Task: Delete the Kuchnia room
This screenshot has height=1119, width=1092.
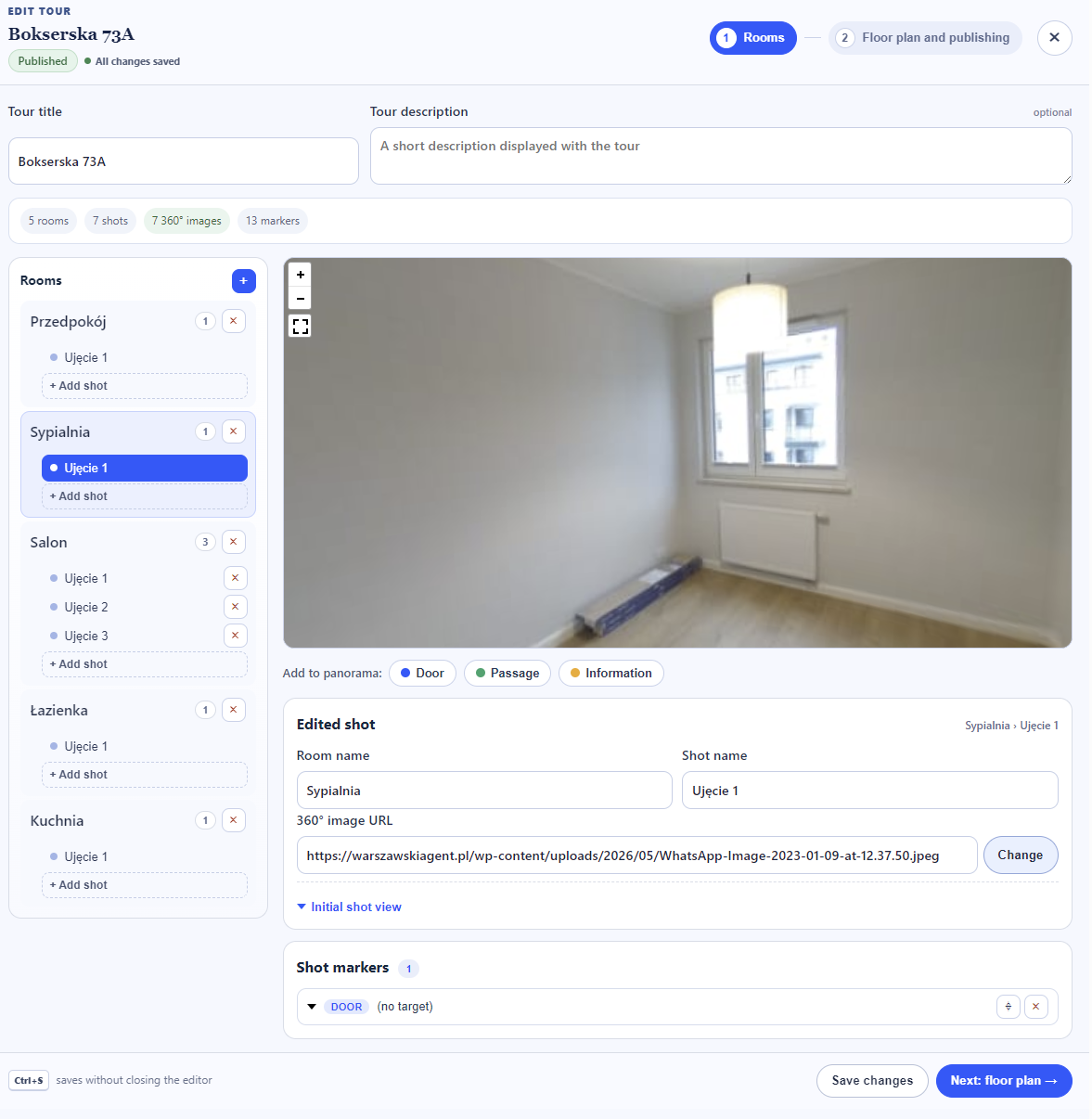Action: (234, 820)
